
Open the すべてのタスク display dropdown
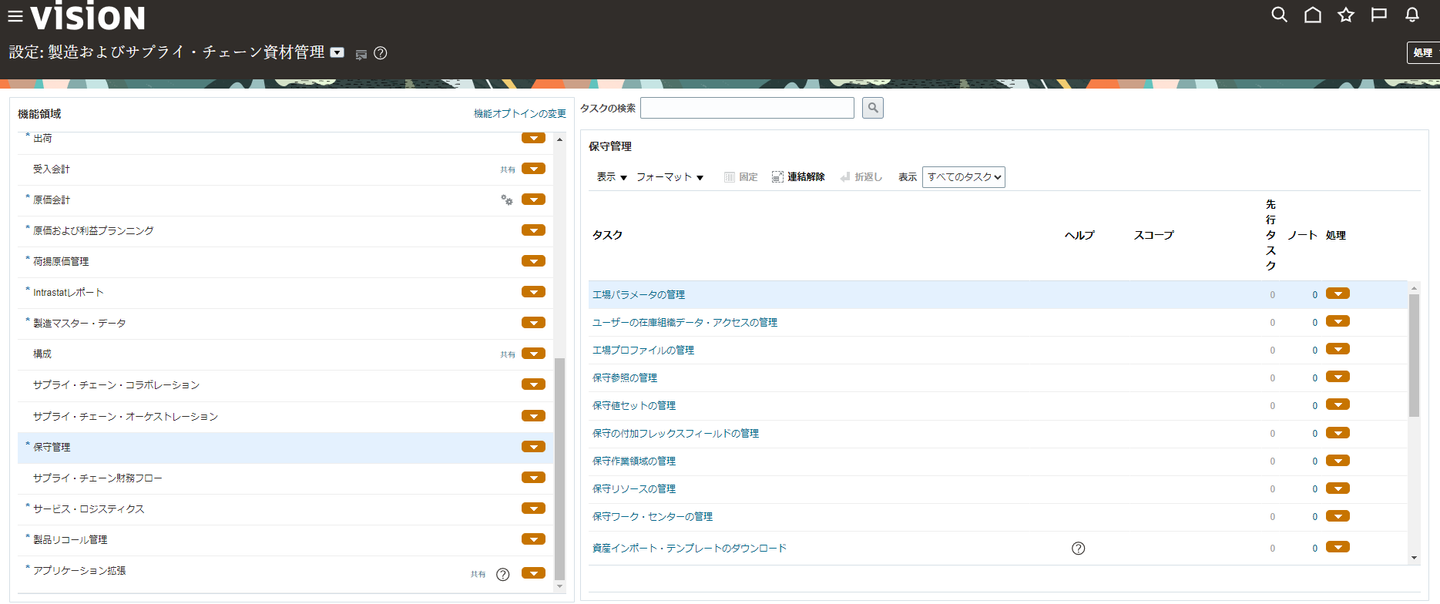pos(963,177)
